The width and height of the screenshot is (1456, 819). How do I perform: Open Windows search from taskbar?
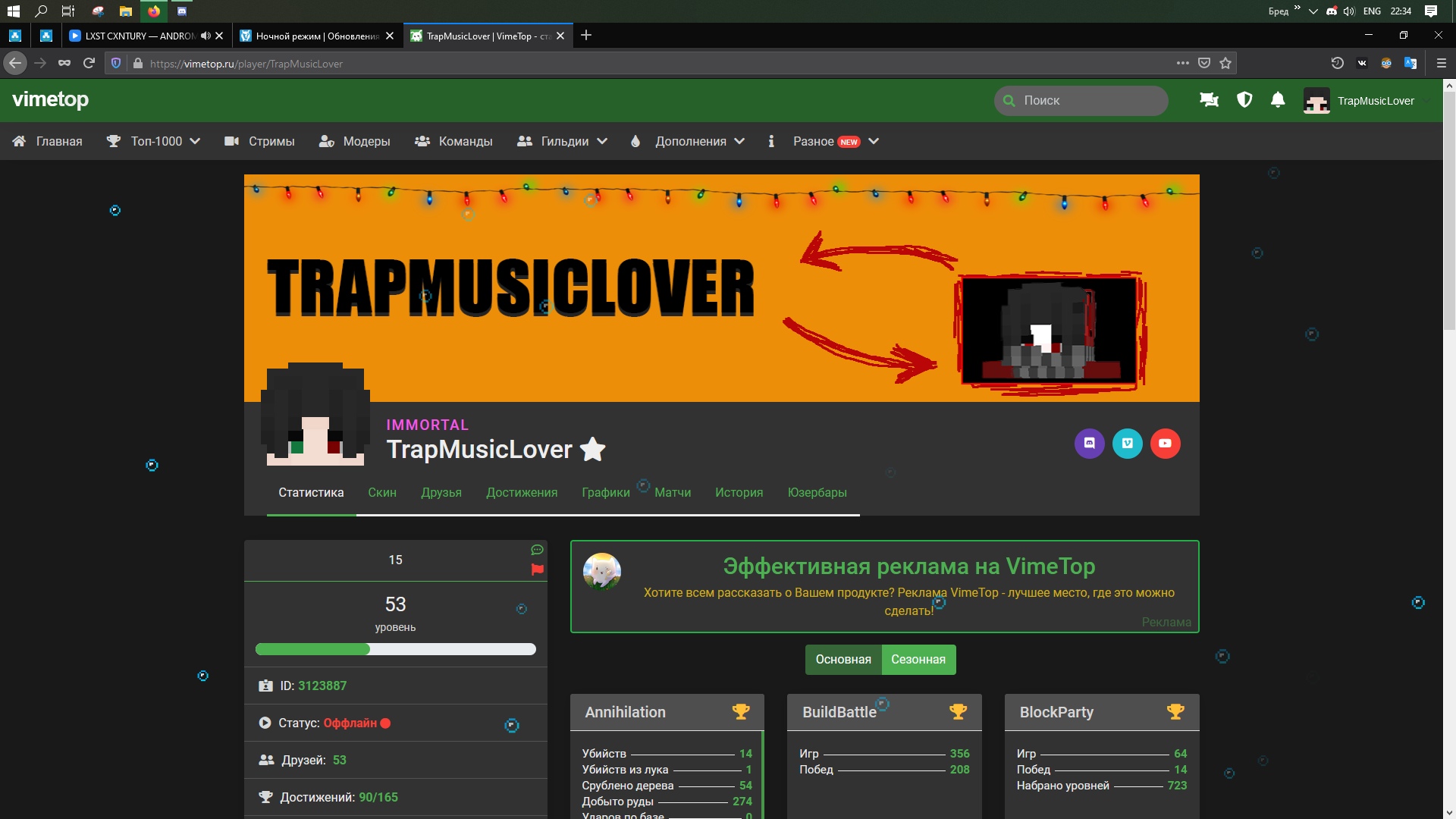pyautogui.click(x=41, y=11)
